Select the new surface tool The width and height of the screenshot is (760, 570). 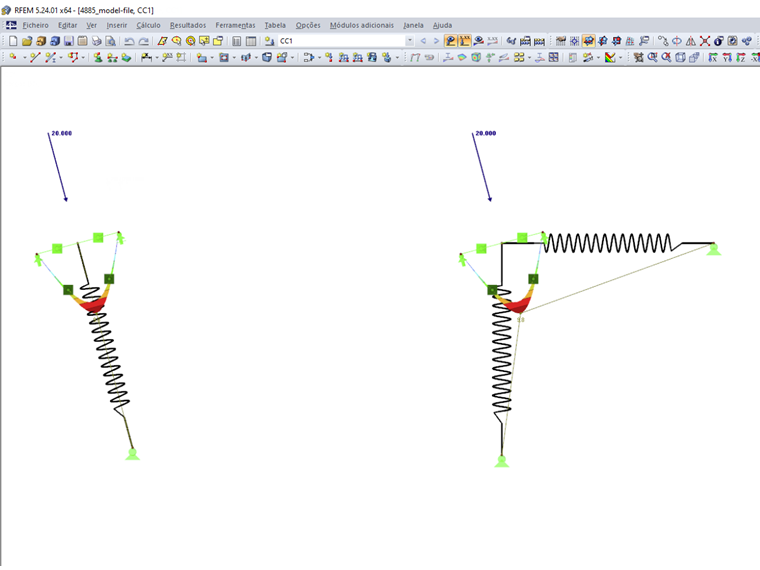coord(201,58)
